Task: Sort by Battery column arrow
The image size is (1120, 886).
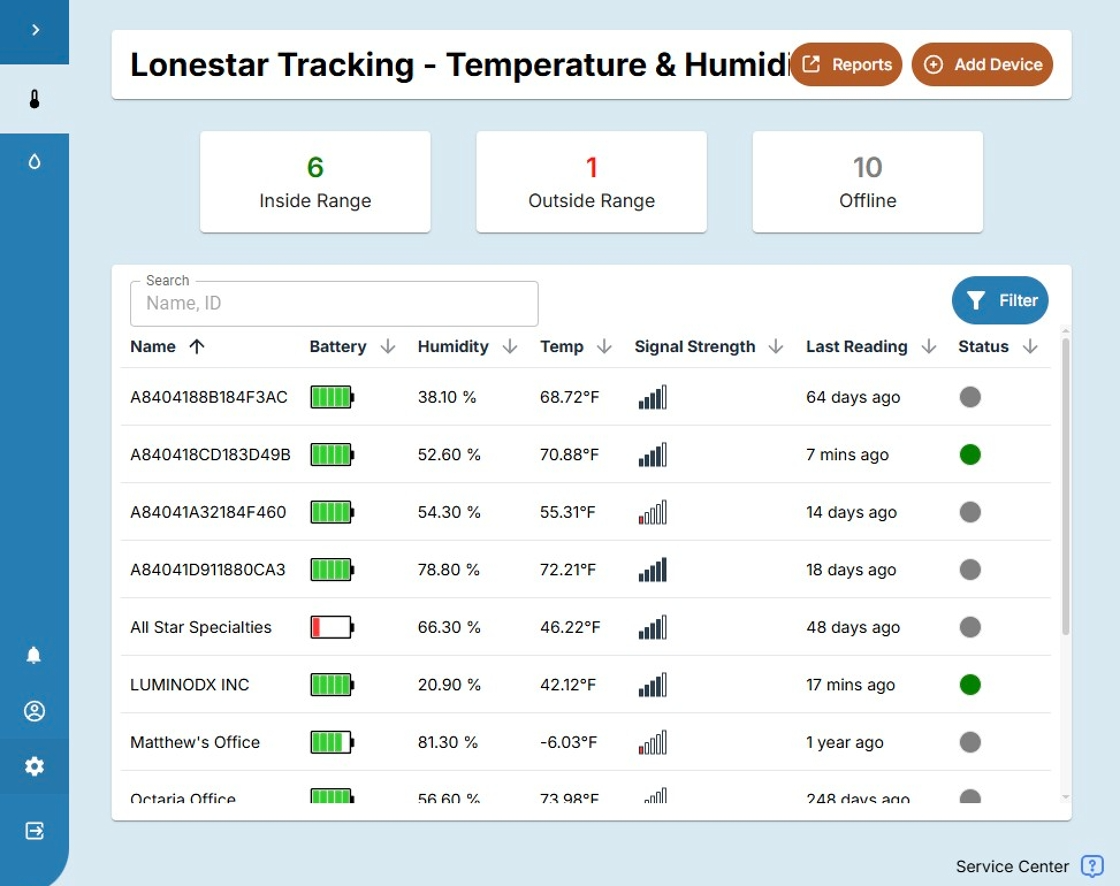Action: point(388,347)
